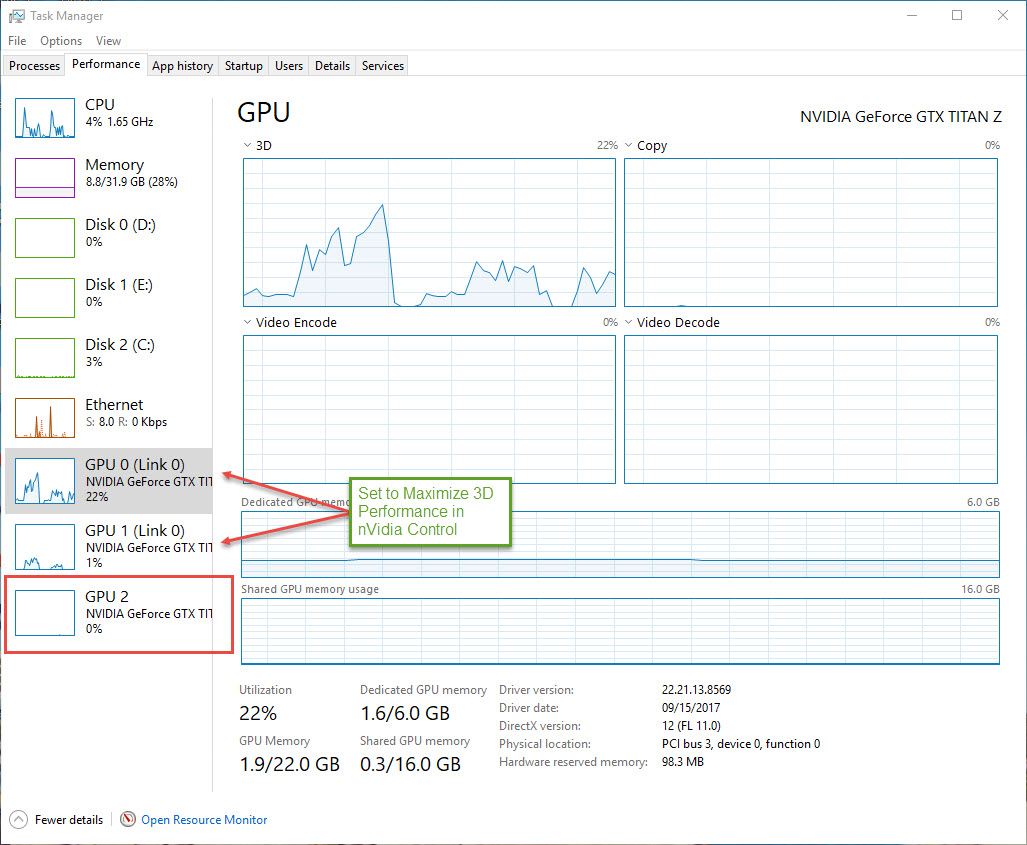Select the GPU 1 (Link 0) graph thumbnail

(x=45, y=544)
